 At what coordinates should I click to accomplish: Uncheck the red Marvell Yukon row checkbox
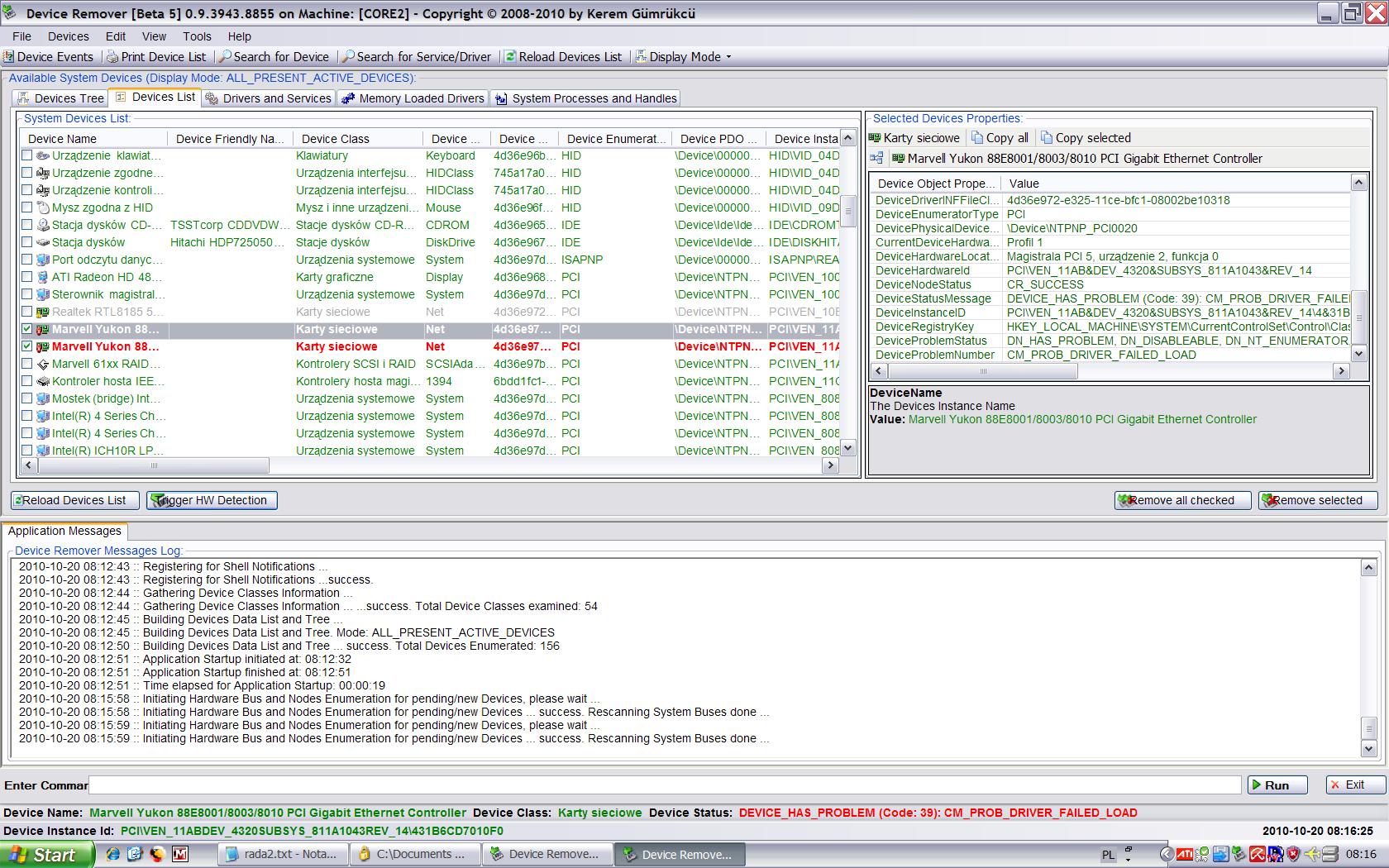[27, 346]
